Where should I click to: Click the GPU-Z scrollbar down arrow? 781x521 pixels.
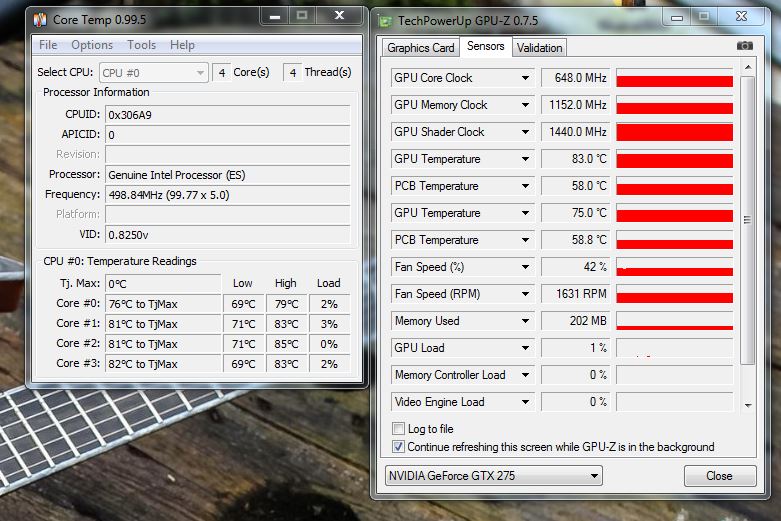pyautogui.click(x=748, y=405)
